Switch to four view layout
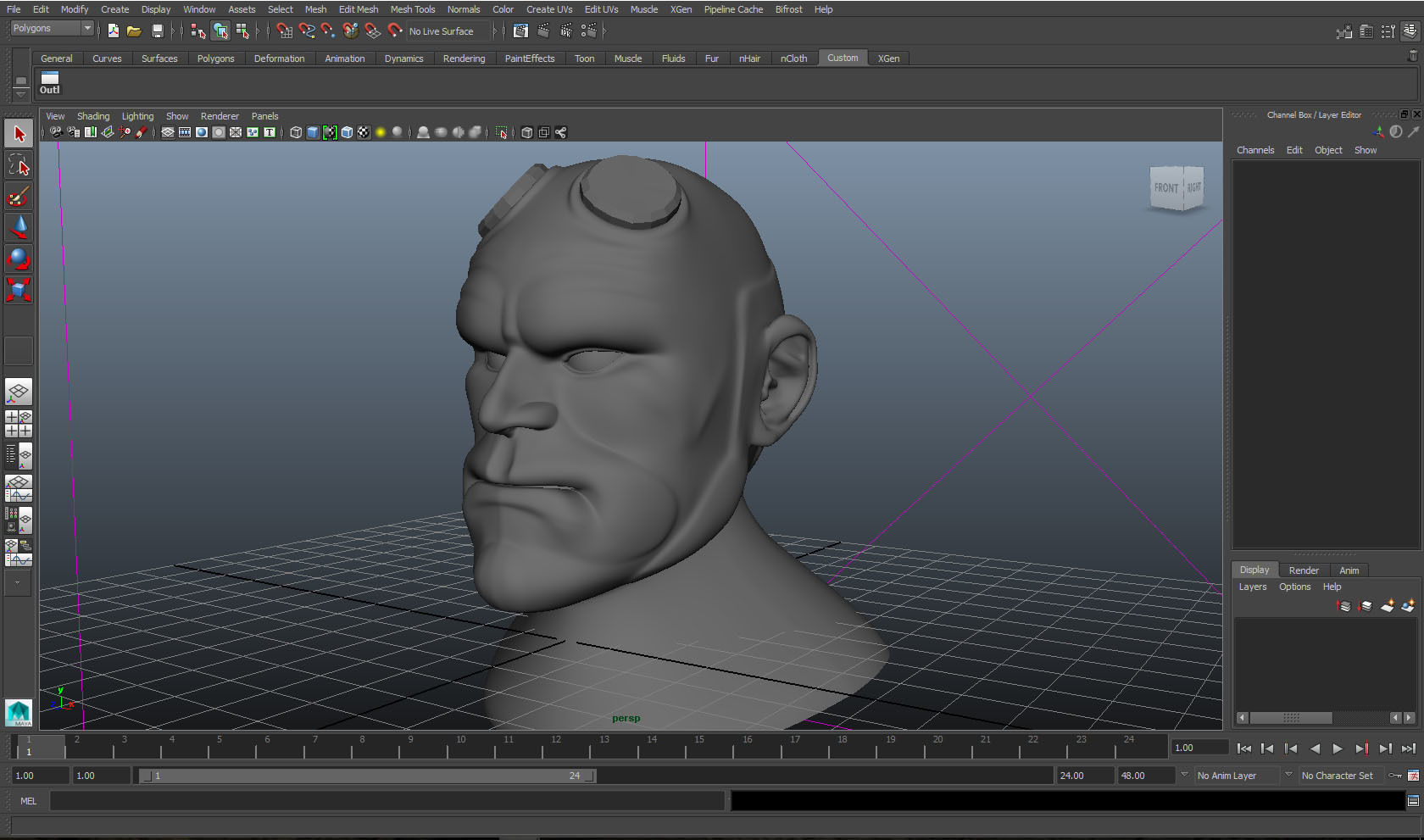Screen dimensions: 1424x840 tap(19, 424)
